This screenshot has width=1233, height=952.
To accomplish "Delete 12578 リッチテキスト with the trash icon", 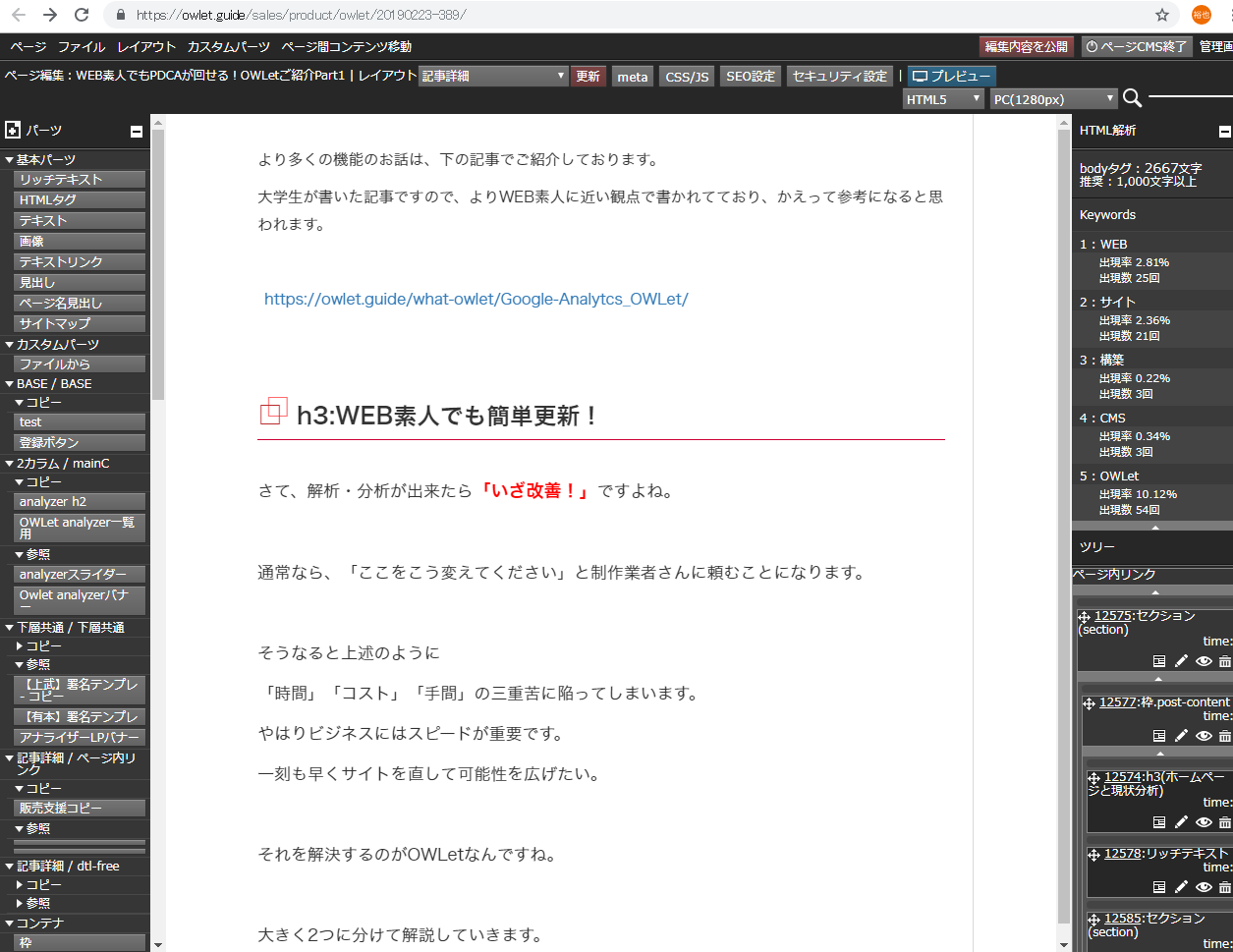I will tap(1224, 887).
